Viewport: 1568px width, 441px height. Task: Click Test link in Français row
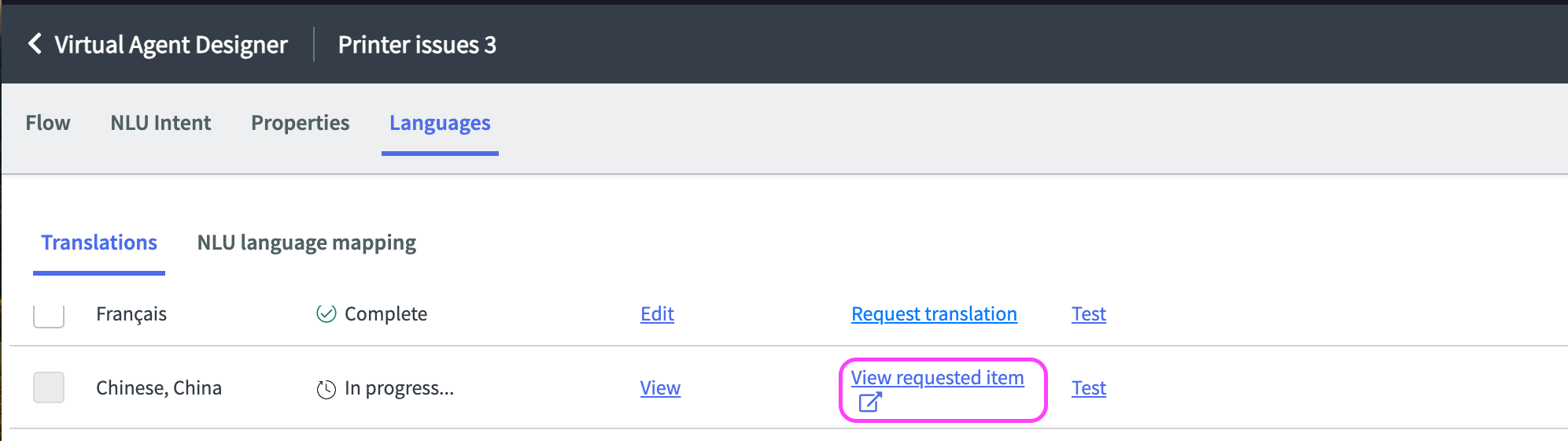click(1088, 314)
